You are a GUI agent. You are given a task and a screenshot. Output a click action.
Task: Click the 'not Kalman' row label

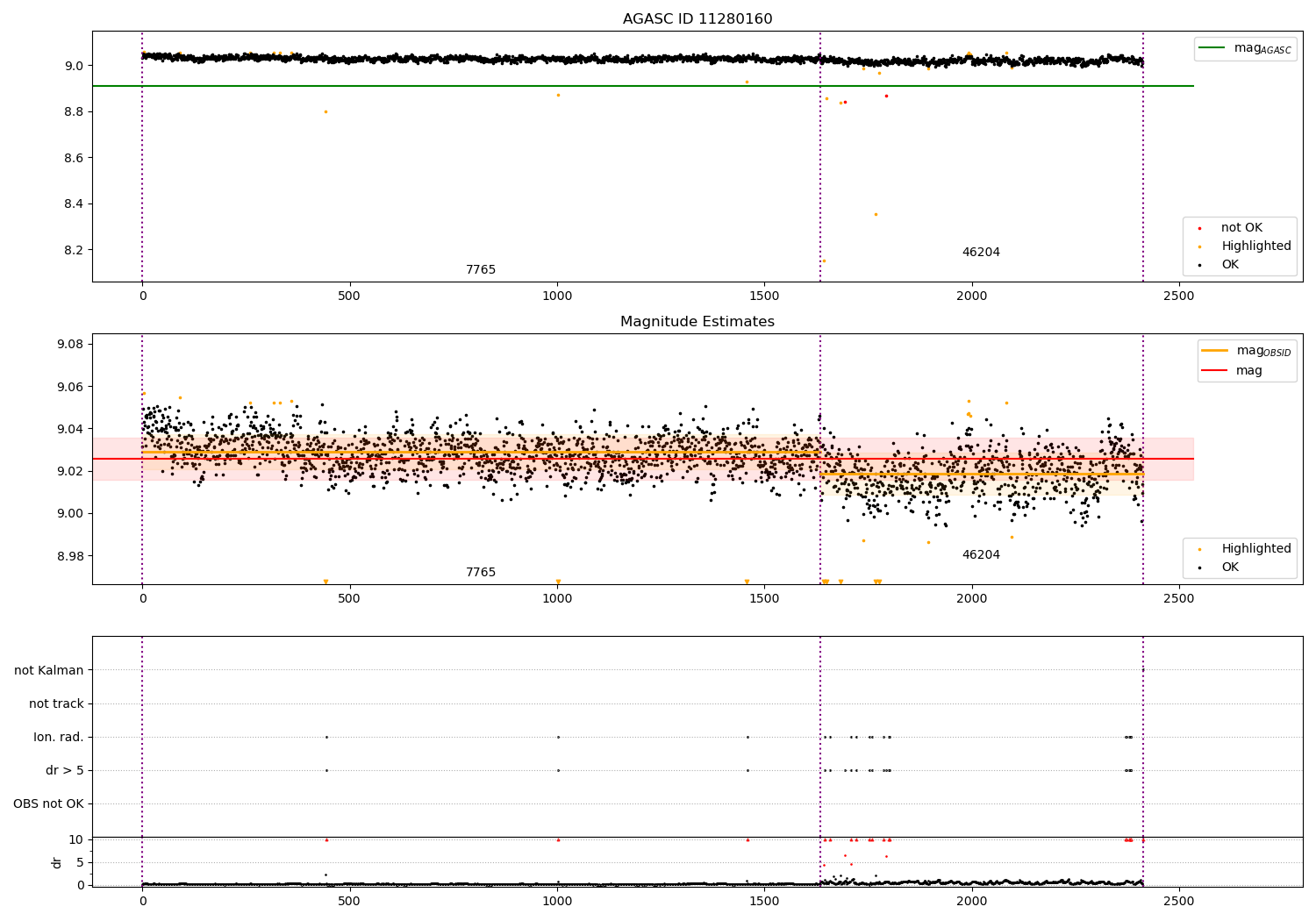click(x=49, y=671)
